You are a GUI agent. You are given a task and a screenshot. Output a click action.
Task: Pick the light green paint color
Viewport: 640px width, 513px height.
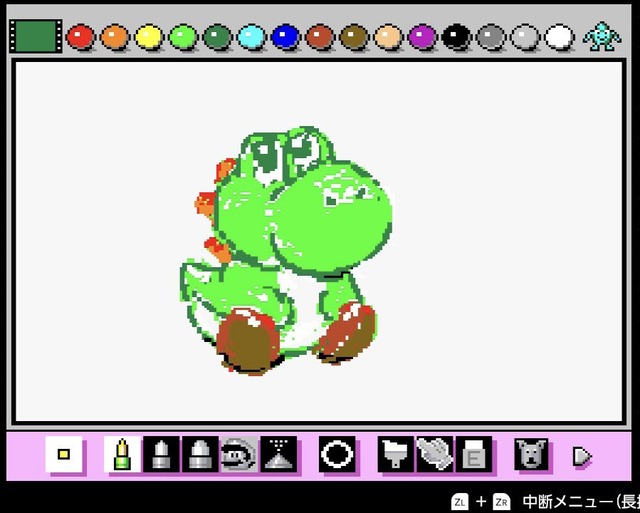[183, 37]
